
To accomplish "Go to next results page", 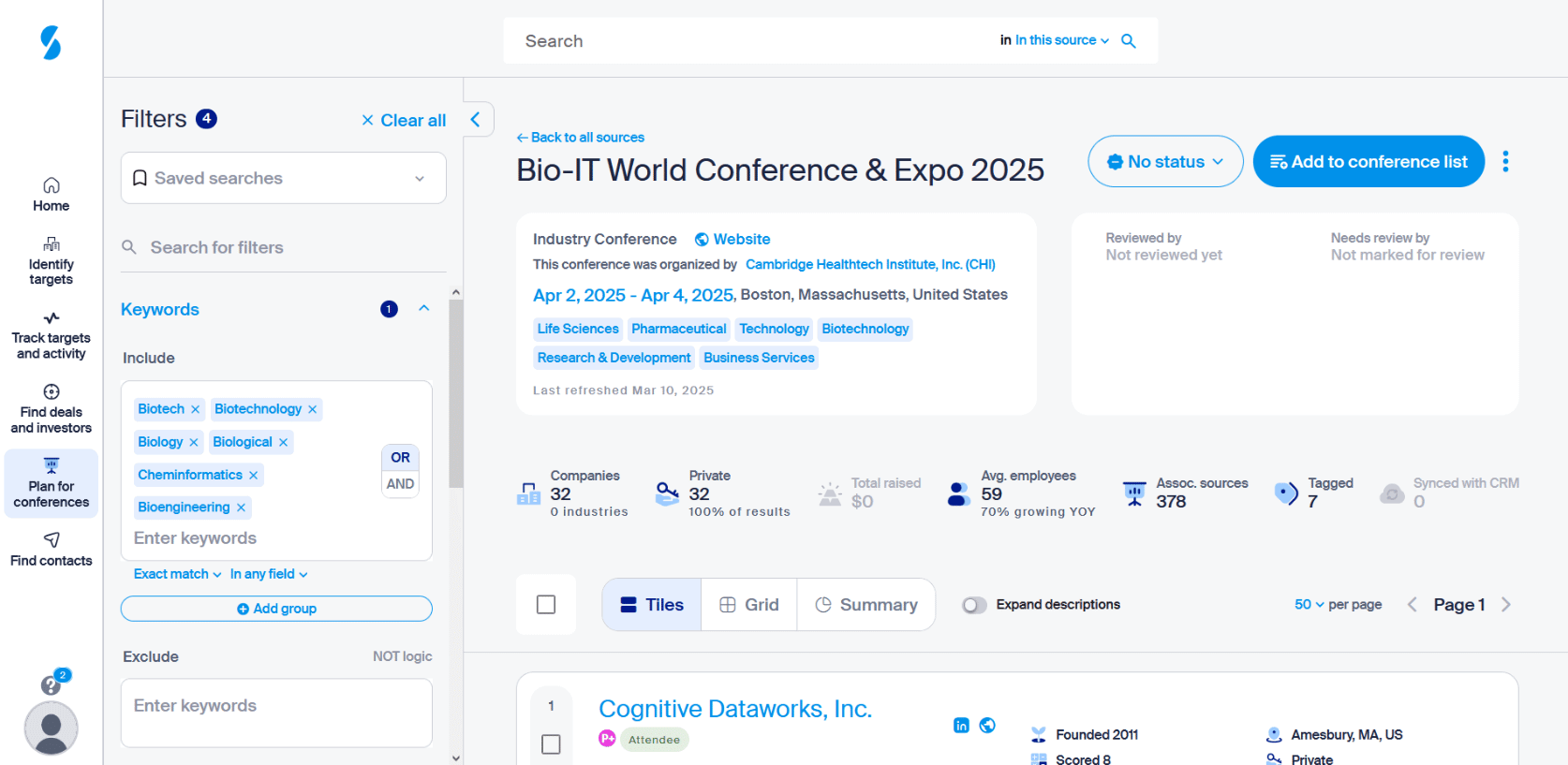I will tap(1506, 605).
